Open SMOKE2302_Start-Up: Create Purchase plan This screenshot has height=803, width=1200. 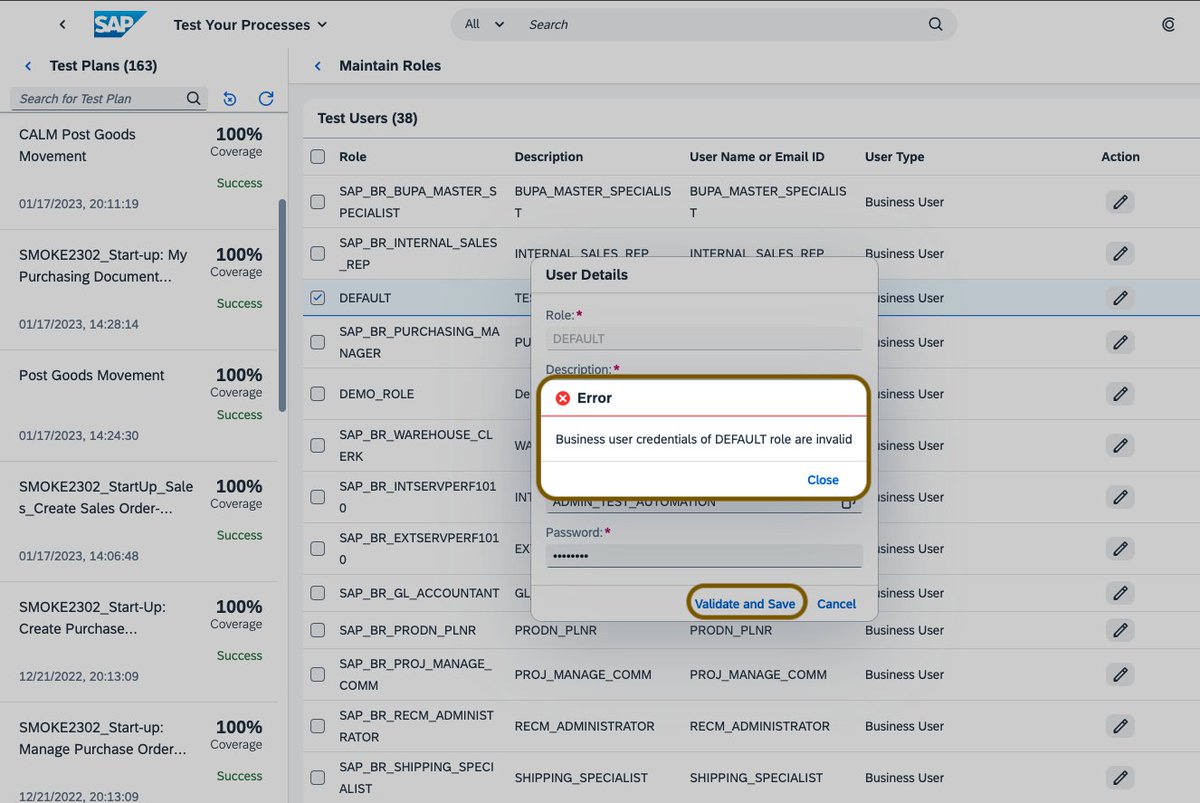140,641
